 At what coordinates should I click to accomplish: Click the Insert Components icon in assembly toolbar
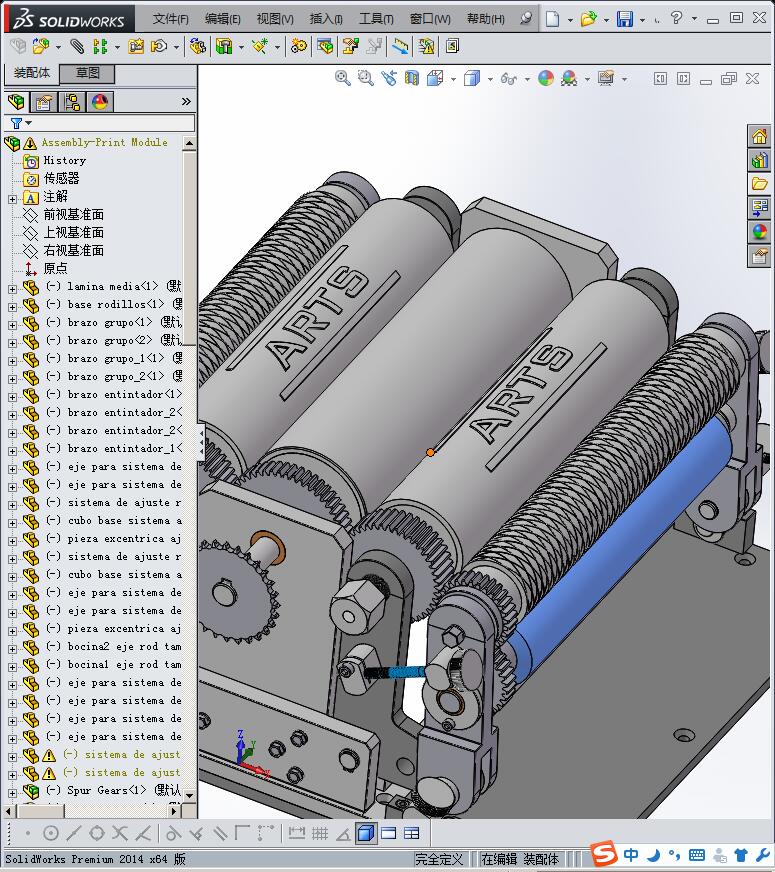click(x=41, y=46)
